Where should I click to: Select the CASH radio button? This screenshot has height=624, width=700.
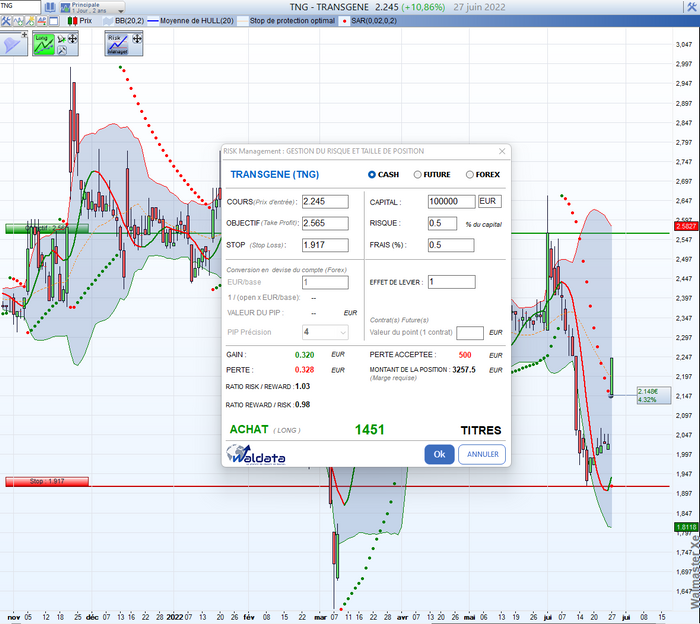(x=371, y=175)
